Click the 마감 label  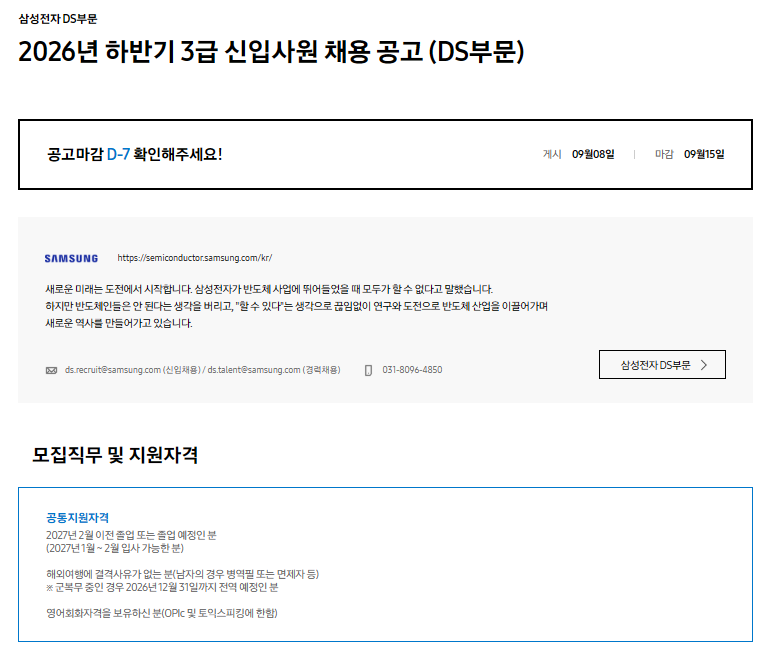[664, 155]
